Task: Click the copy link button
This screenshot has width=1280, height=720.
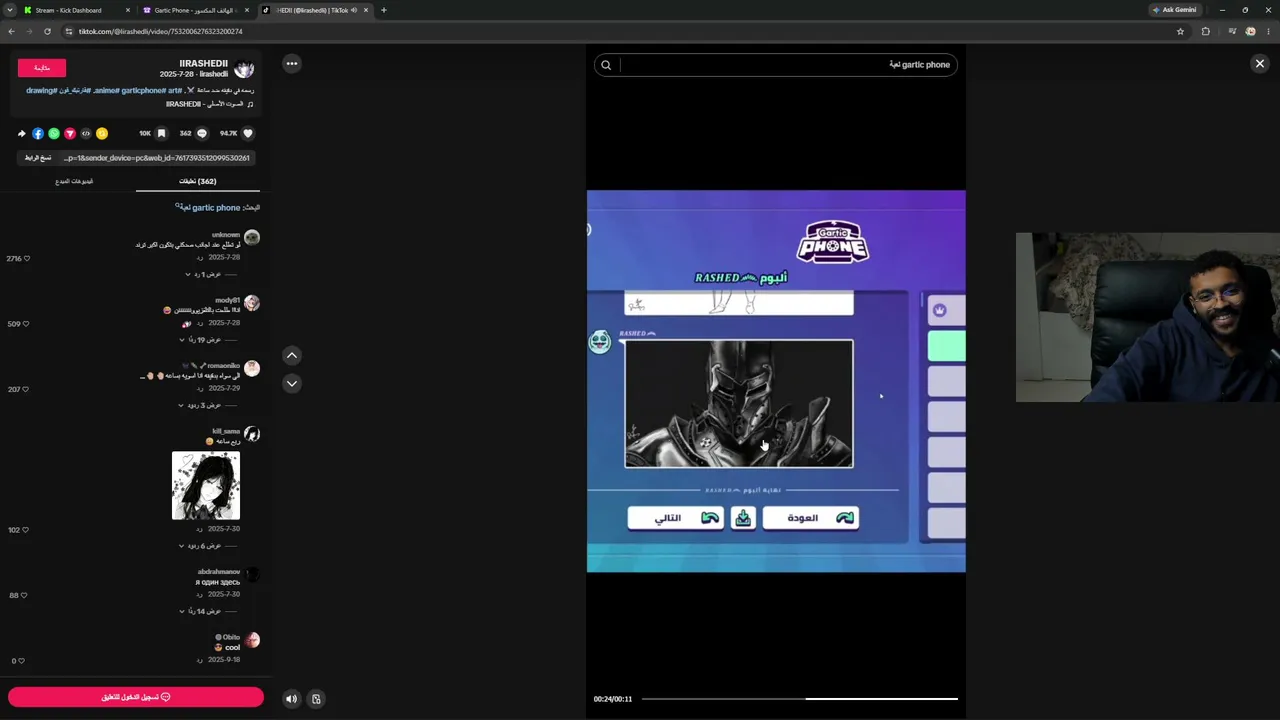Action: click(38, 158)
